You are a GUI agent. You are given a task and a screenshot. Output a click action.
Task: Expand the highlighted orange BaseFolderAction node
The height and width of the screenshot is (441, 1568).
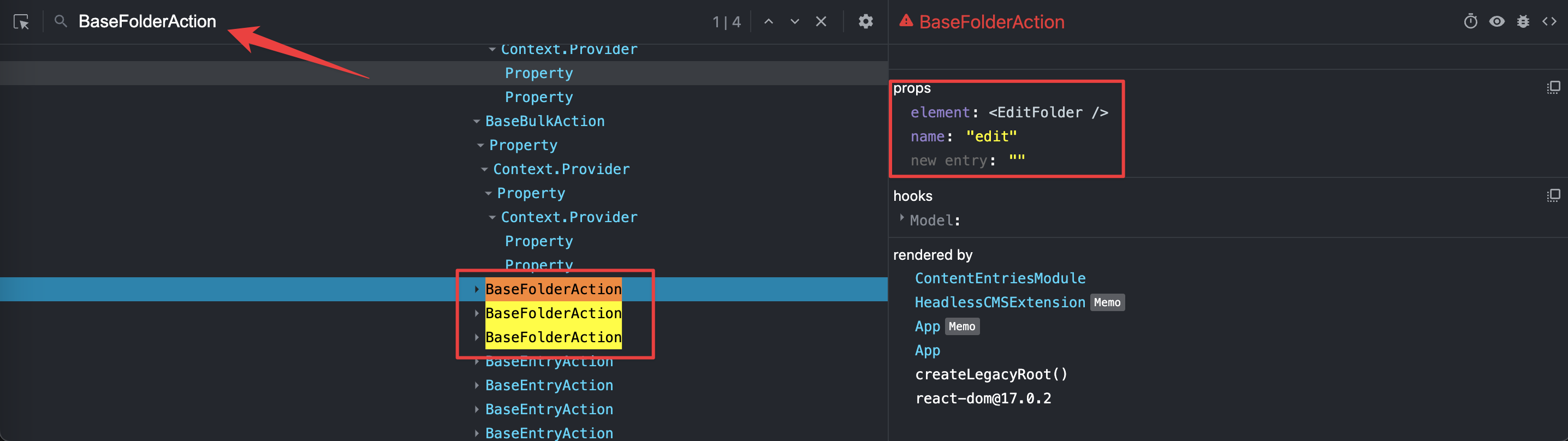pos(477,289)
